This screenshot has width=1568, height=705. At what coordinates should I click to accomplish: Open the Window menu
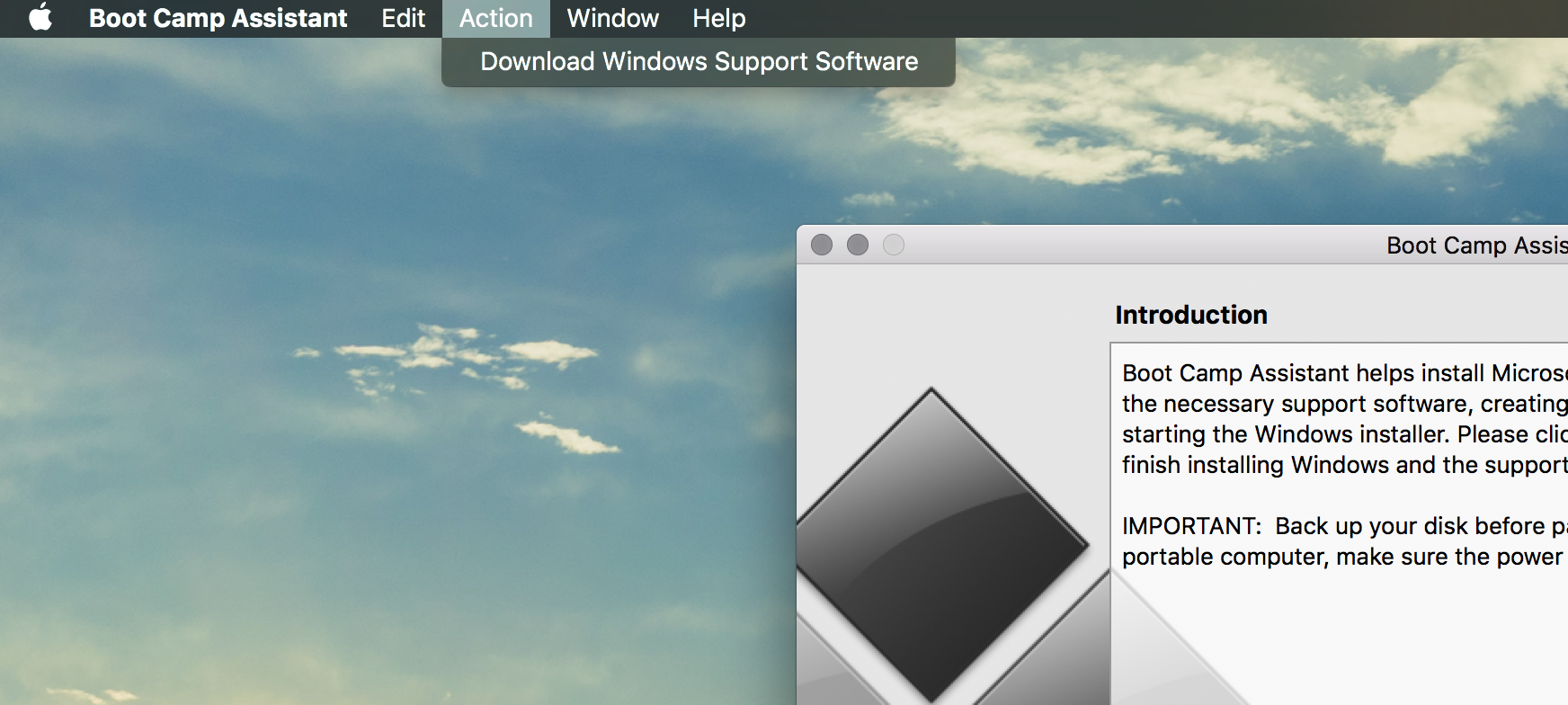tap(612, 18)
